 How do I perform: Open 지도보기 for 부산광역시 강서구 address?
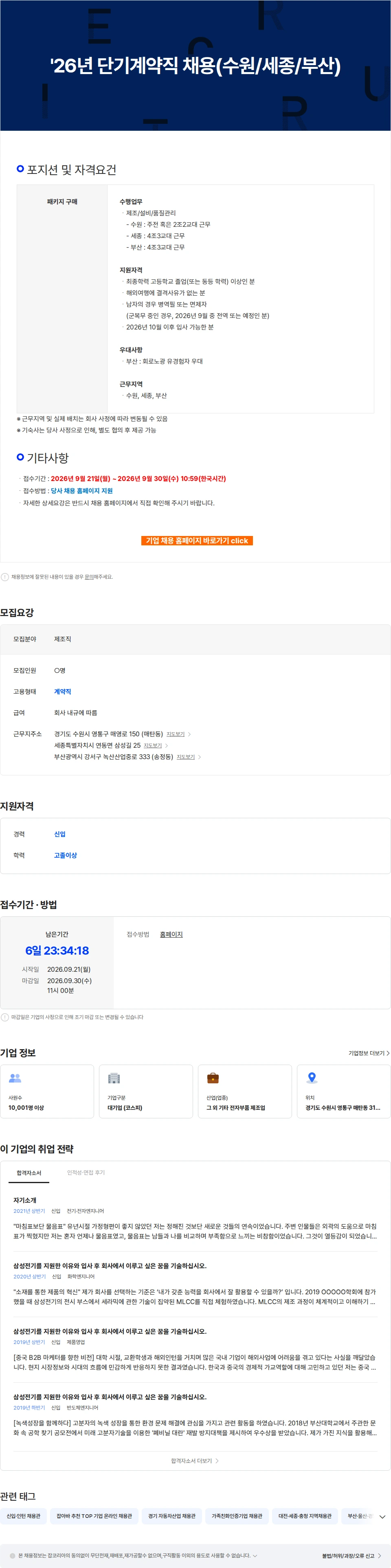click(189, 757)
